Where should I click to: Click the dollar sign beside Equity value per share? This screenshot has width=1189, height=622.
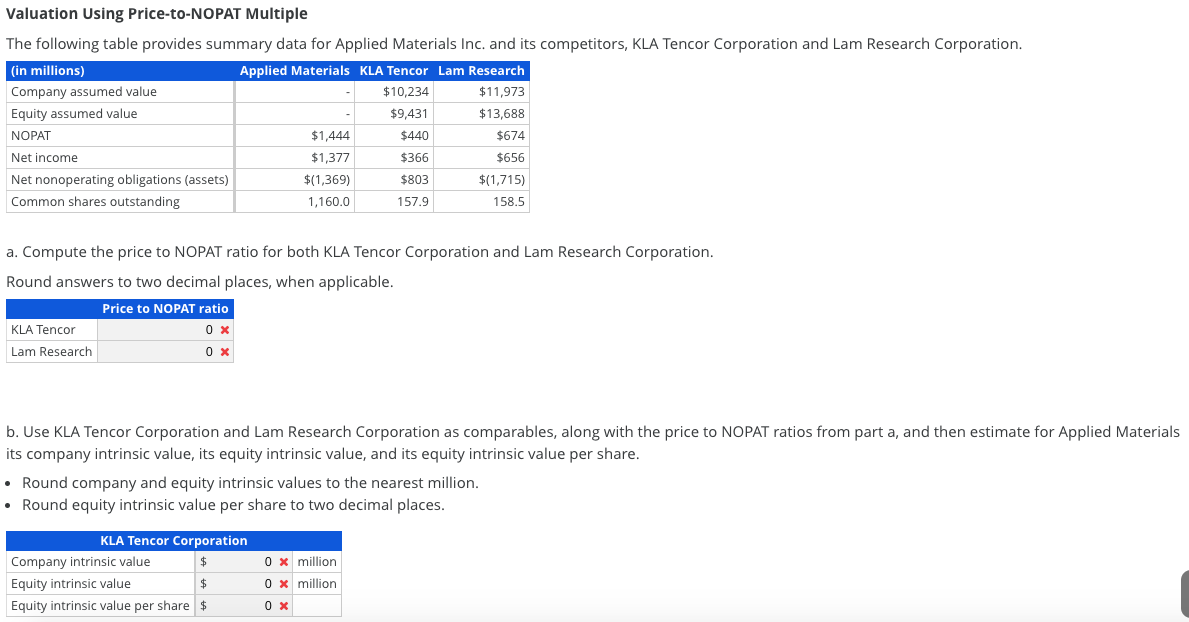203,605
